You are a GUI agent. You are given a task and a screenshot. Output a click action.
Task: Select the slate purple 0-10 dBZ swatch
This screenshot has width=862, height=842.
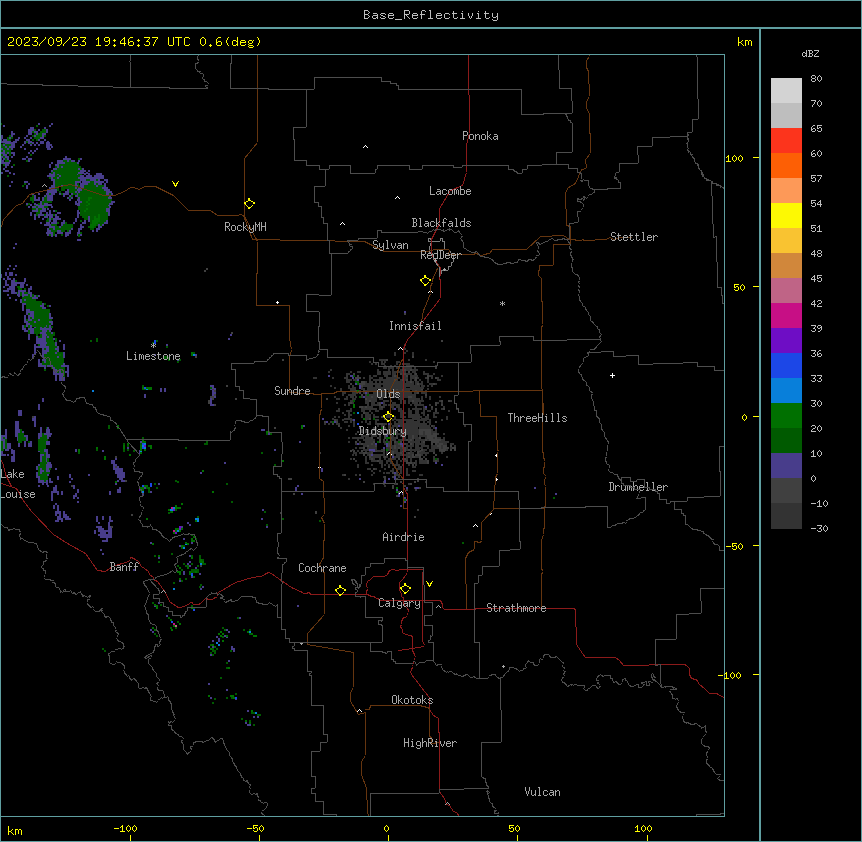786,466
